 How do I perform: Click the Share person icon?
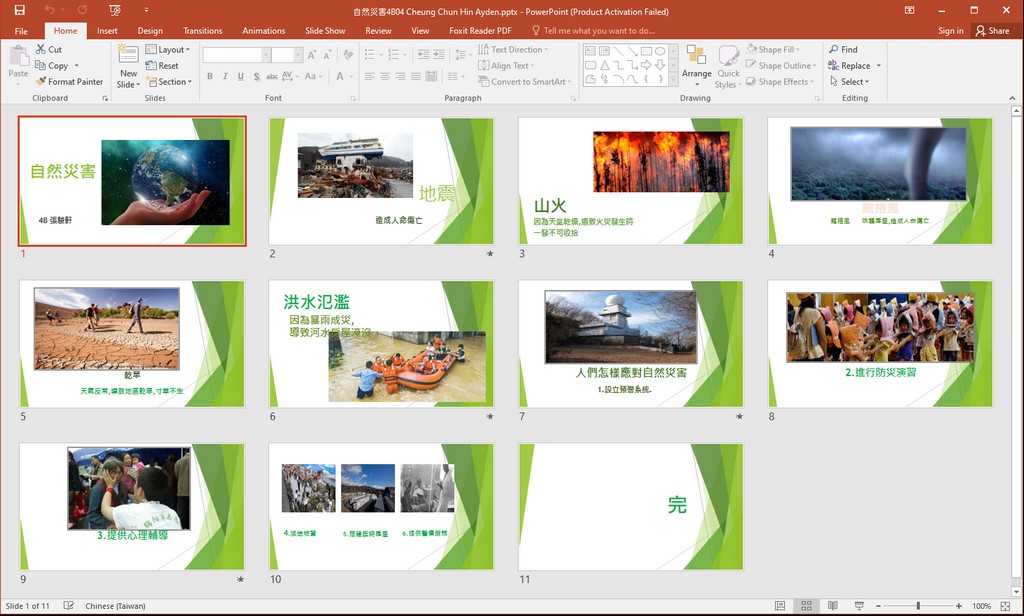980,31
